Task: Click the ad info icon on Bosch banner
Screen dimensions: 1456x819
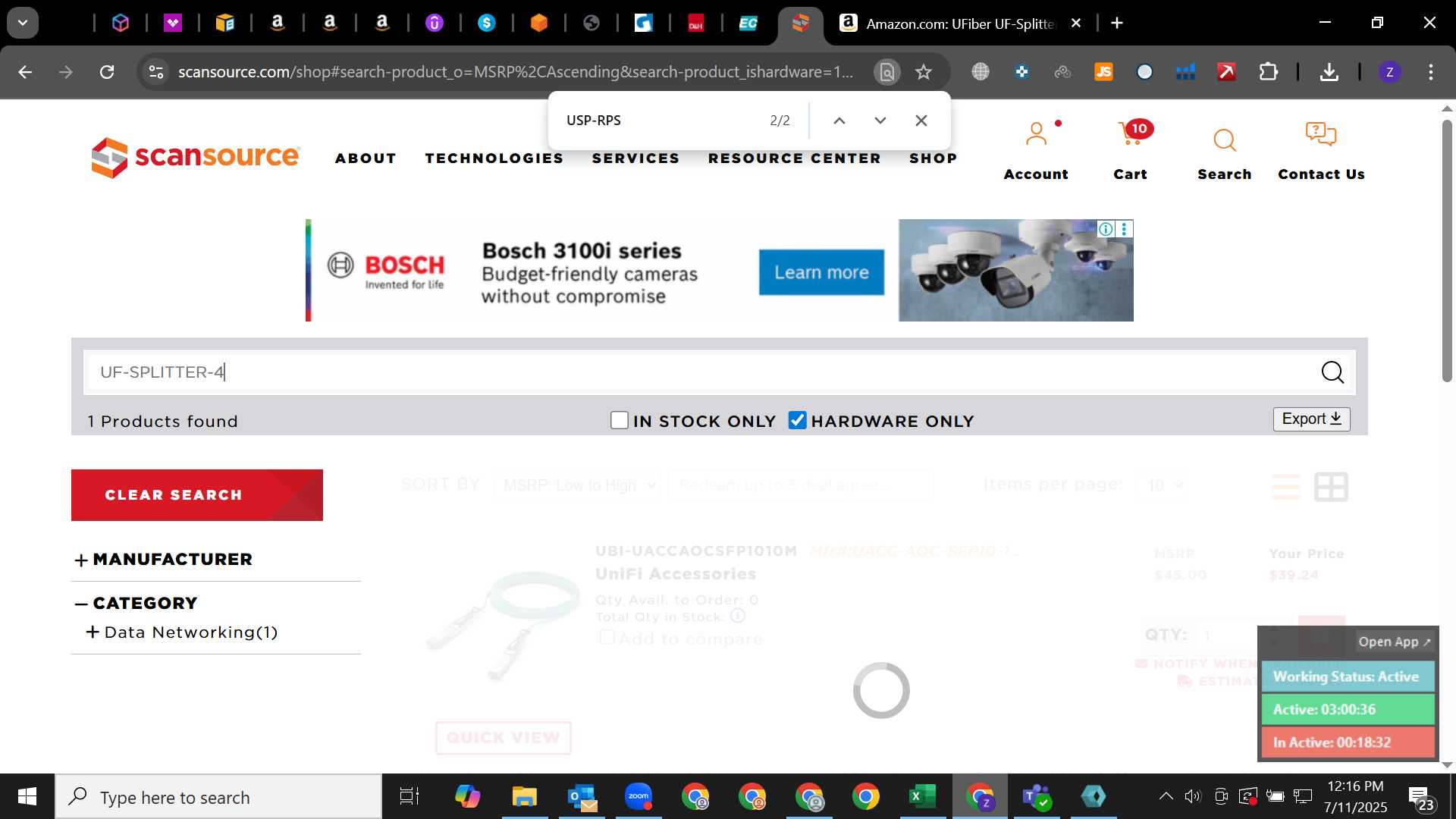Action: point(1106,229)
